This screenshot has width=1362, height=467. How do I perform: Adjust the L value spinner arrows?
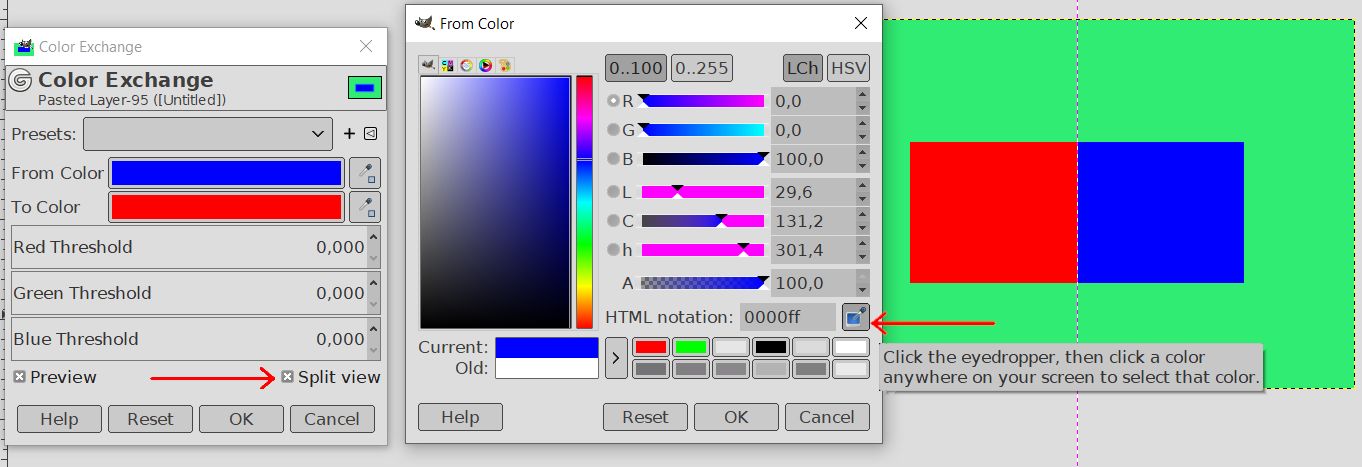[x=862, y=192]
